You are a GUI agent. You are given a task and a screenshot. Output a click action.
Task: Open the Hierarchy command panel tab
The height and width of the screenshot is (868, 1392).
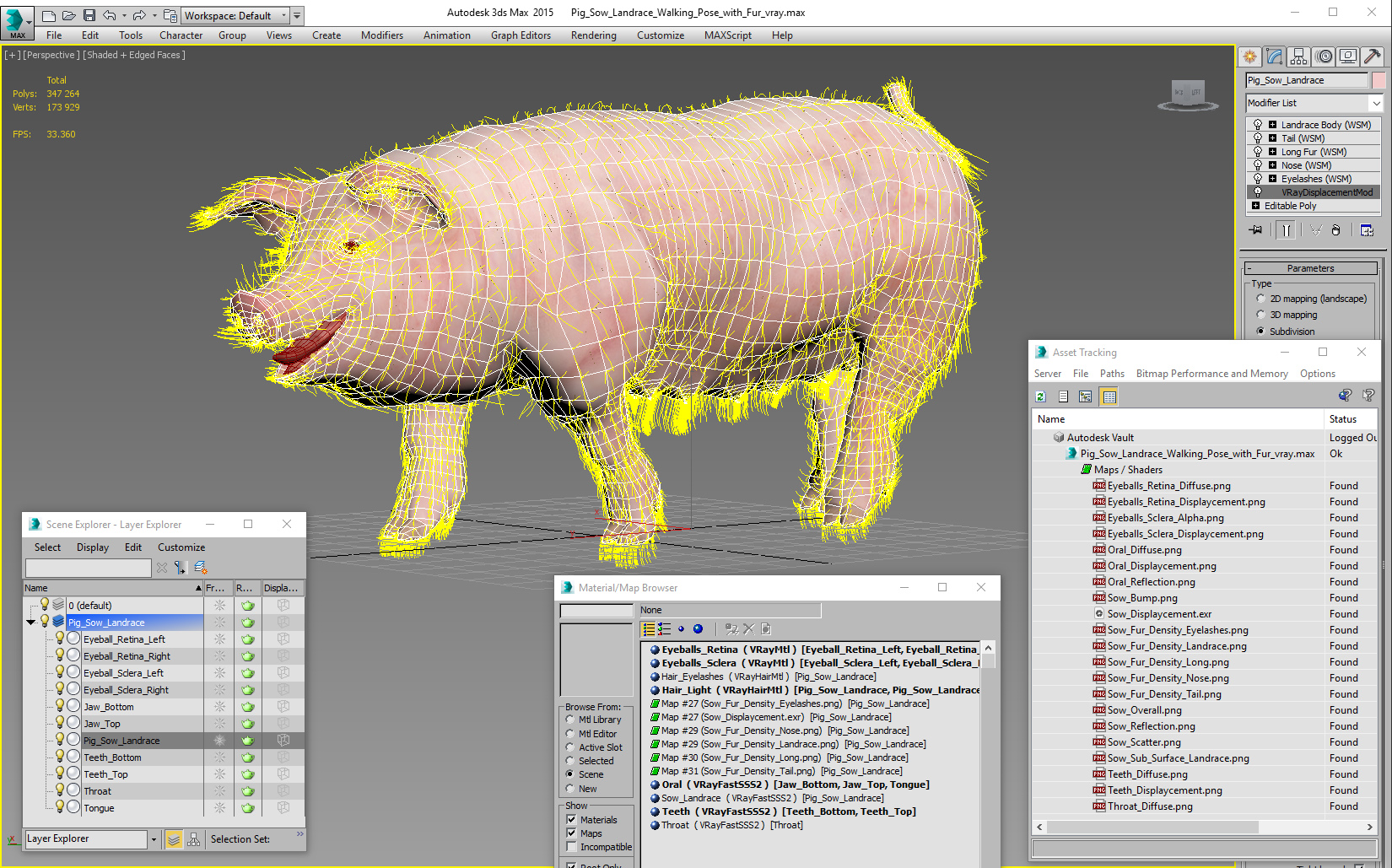click(1299, 57)
